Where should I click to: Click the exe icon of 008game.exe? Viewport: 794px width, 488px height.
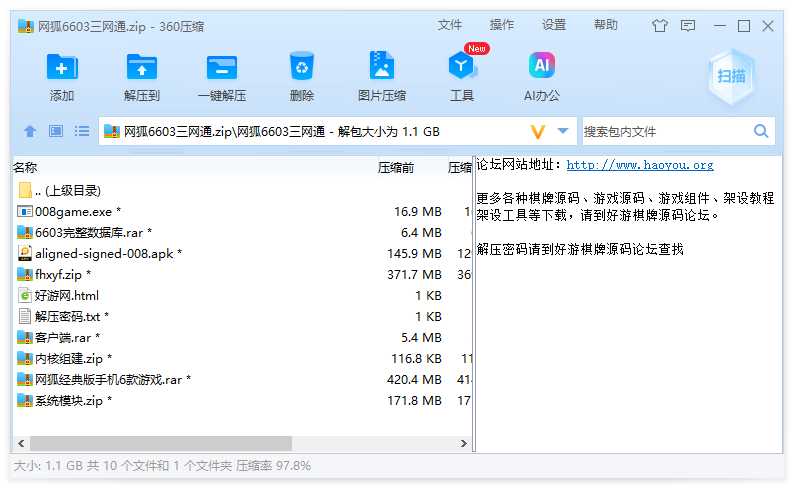point(25,211)
